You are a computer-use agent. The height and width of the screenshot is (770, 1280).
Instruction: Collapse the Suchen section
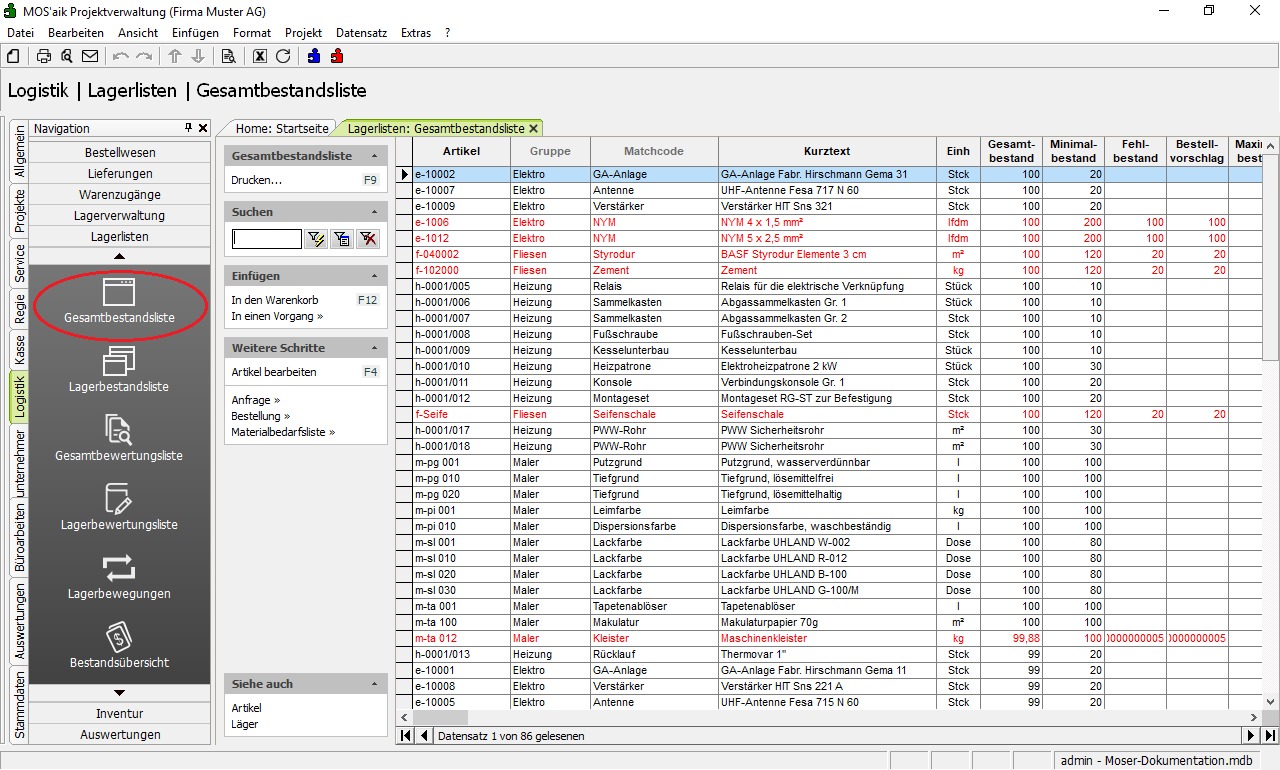click(x=375, y=212)
